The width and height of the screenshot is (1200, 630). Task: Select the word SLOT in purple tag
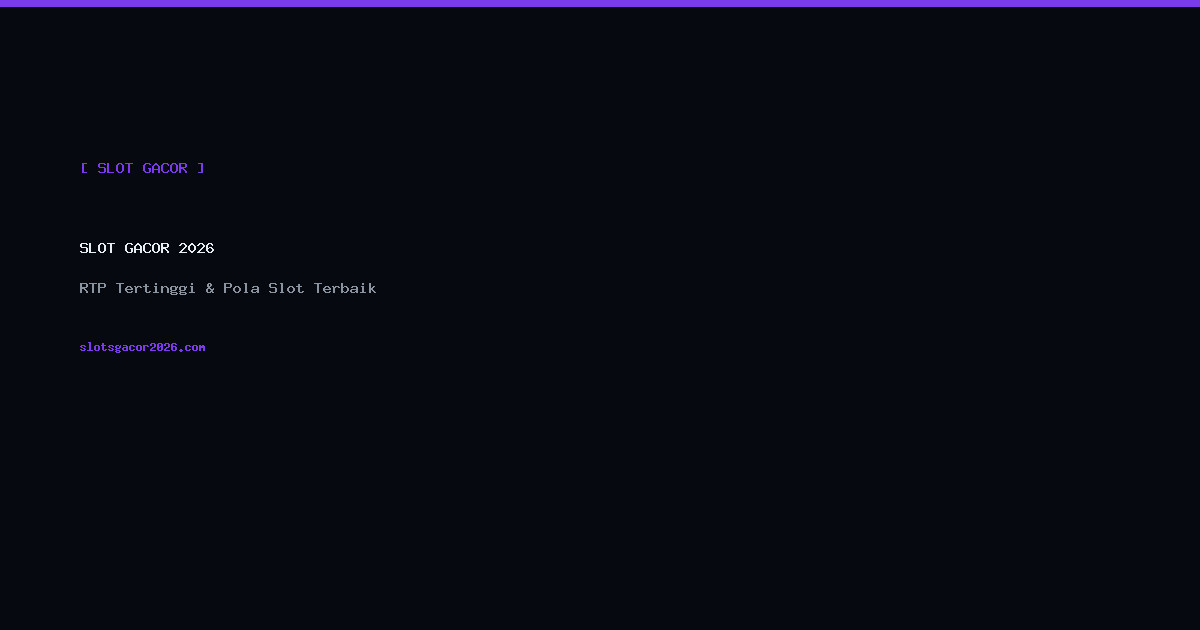pyautogui.click(x=115, y=168)
